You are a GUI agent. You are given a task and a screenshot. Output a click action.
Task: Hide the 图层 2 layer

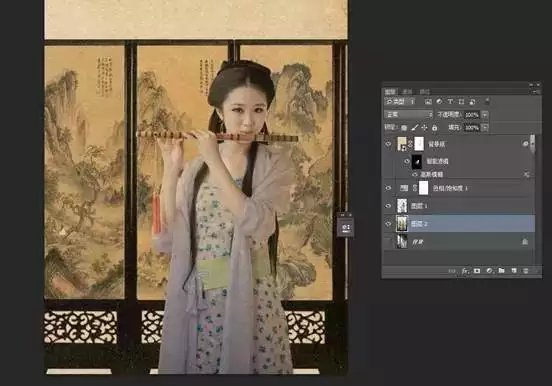pyautogui.click(x=389, y=224)
